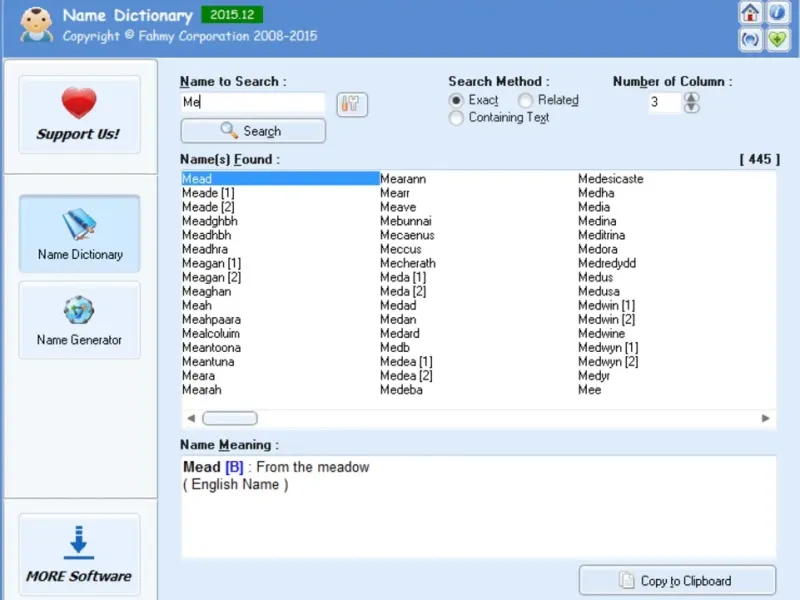Select the name Mecaenus
Screen dimensions: 800x600
tap(407, 235)
